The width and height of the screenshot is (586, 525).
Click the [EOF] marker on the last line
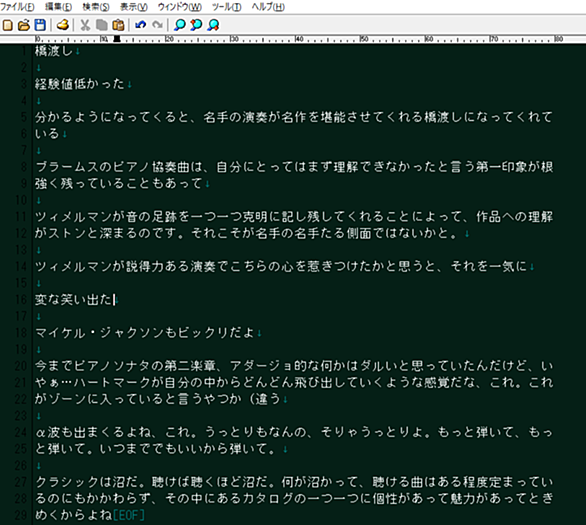point(129,515)
